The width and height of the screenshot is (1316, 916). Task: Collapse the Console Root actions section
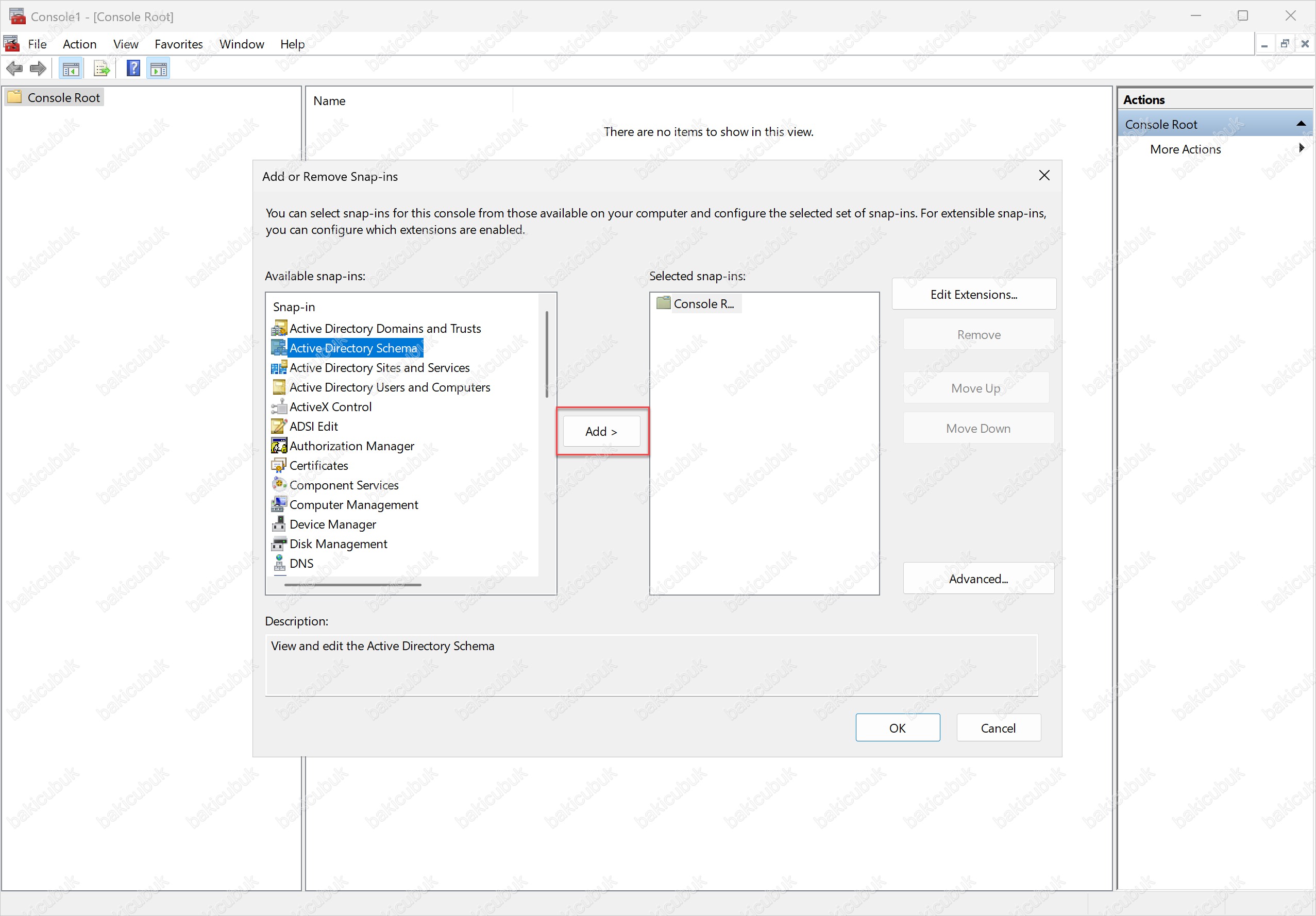coord(1301,124)
